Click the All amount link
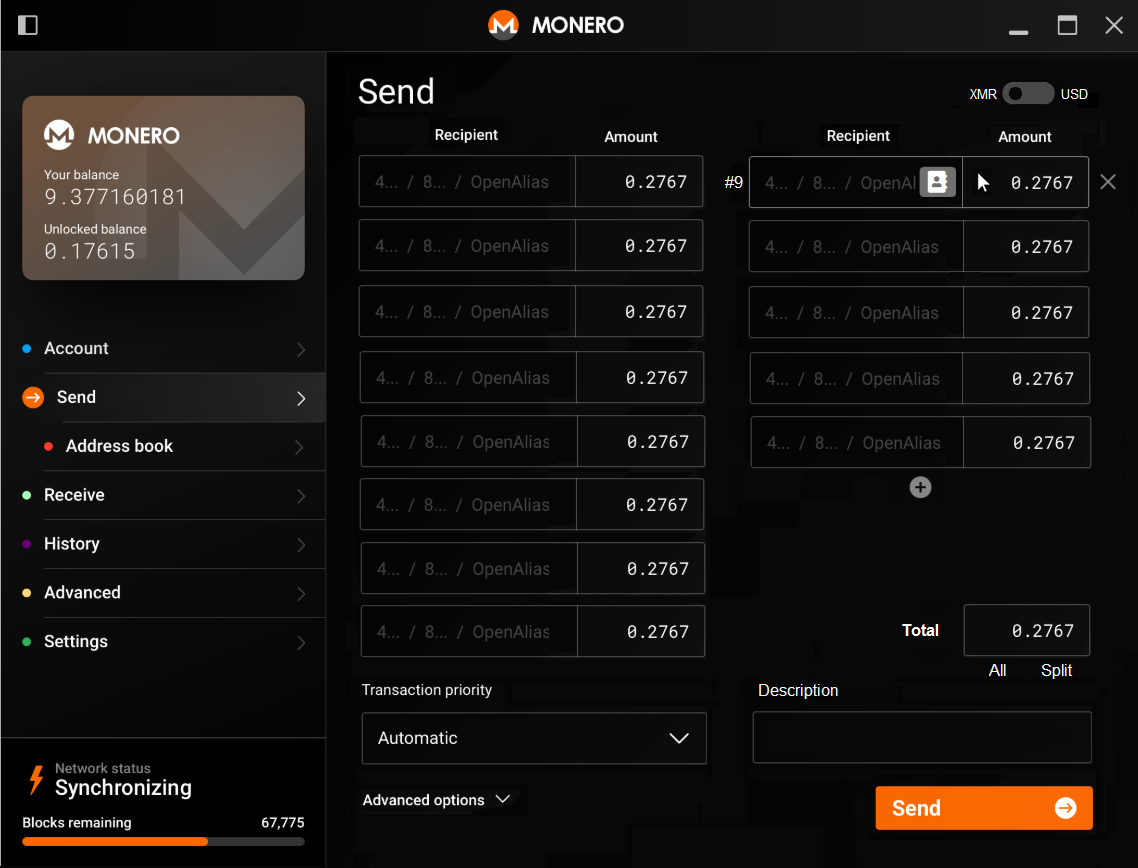The height and width of the screenshot is (868, 1138). (x=997, y=671)
